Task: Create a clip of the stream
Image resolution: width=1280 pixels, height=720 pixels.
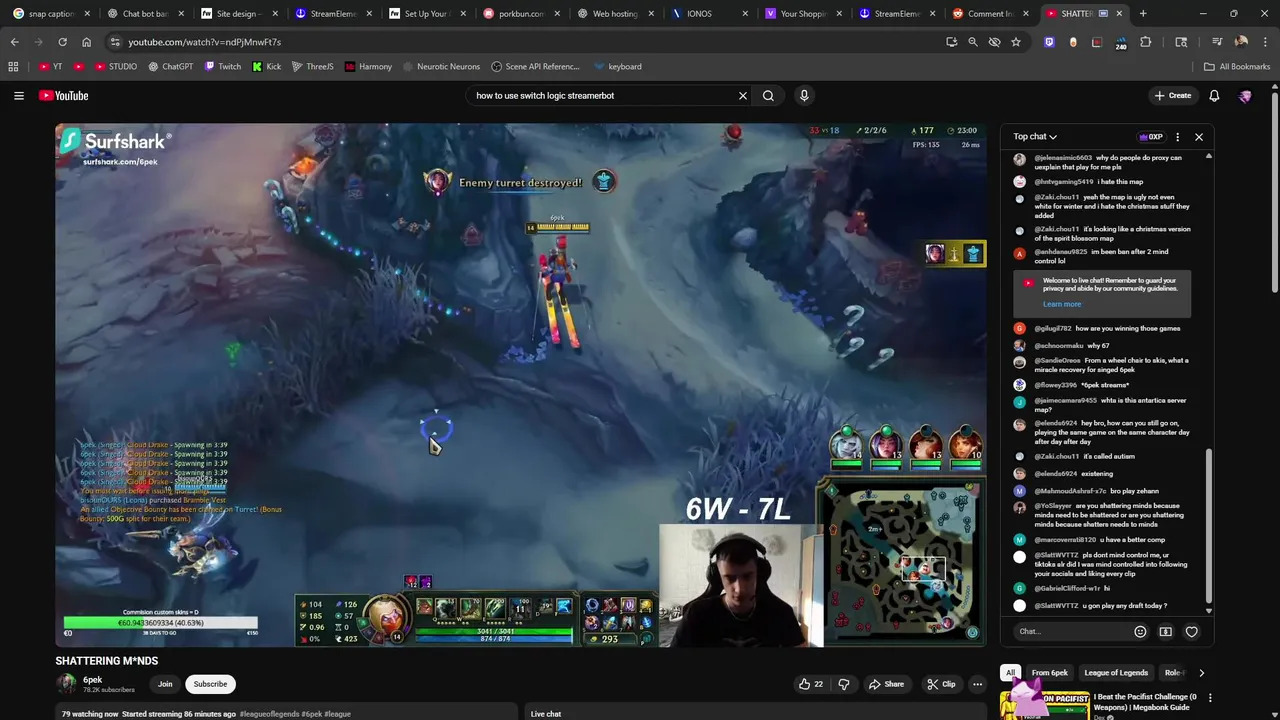Action: [x=941, y=684]
